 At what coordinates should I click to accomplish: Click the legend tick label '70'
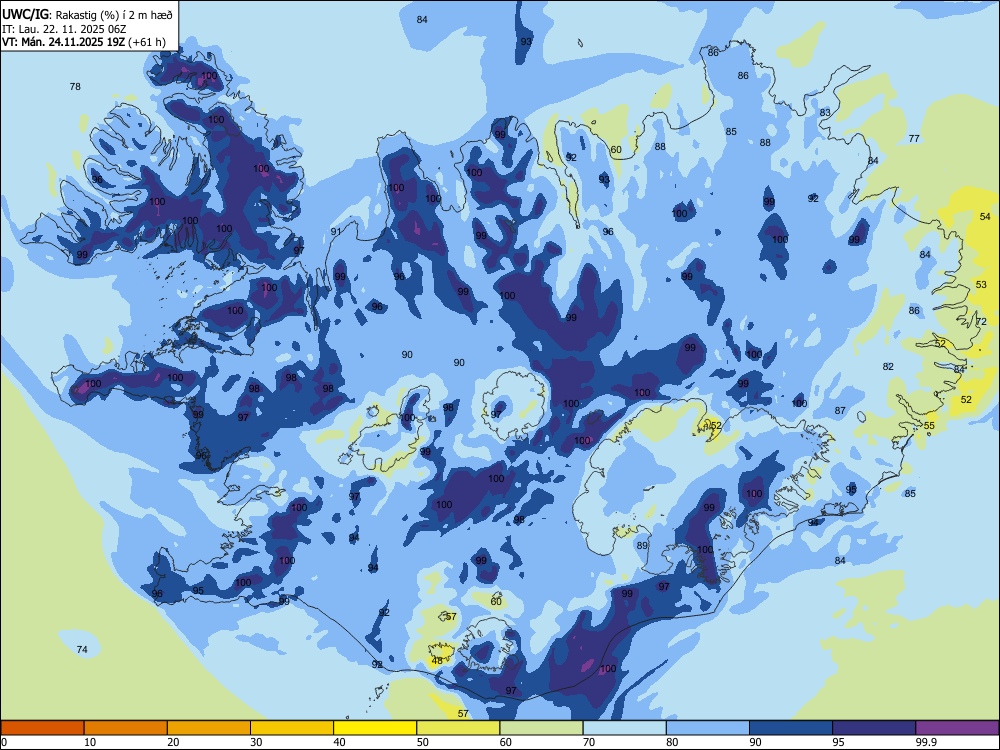[589, 742]
